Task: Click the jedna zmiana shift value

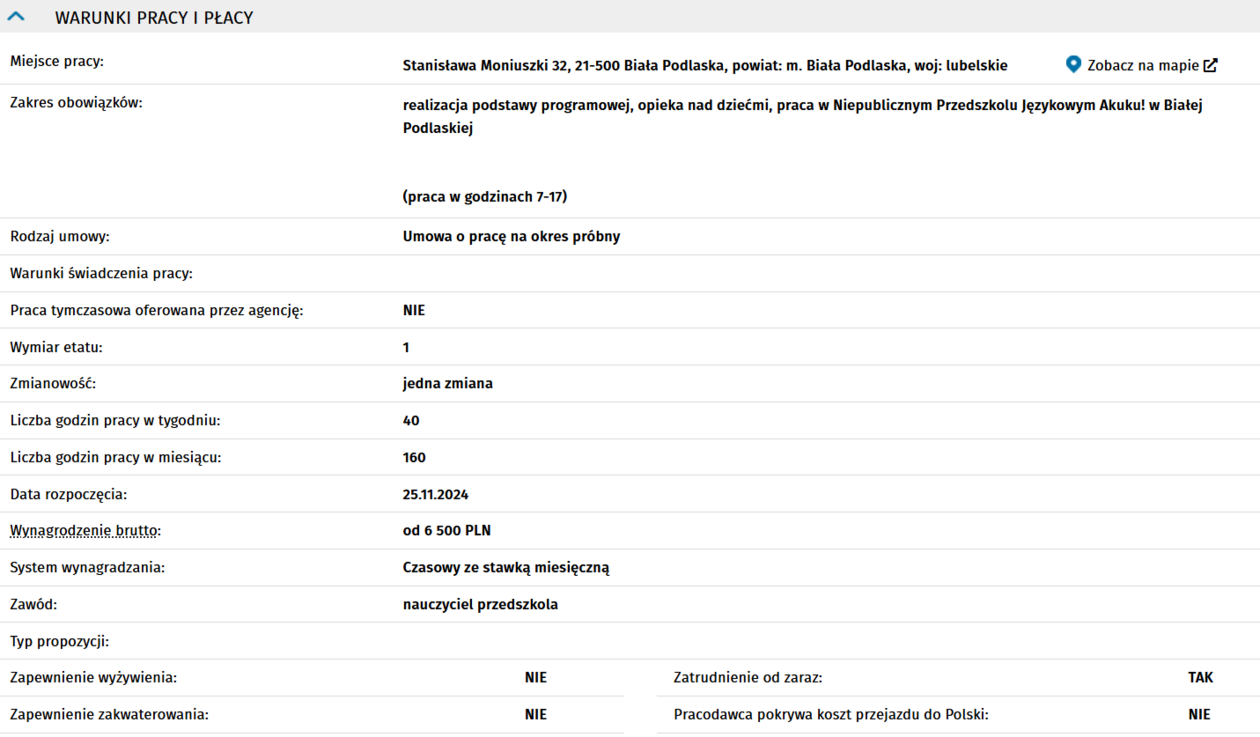Action: (447, 384)
